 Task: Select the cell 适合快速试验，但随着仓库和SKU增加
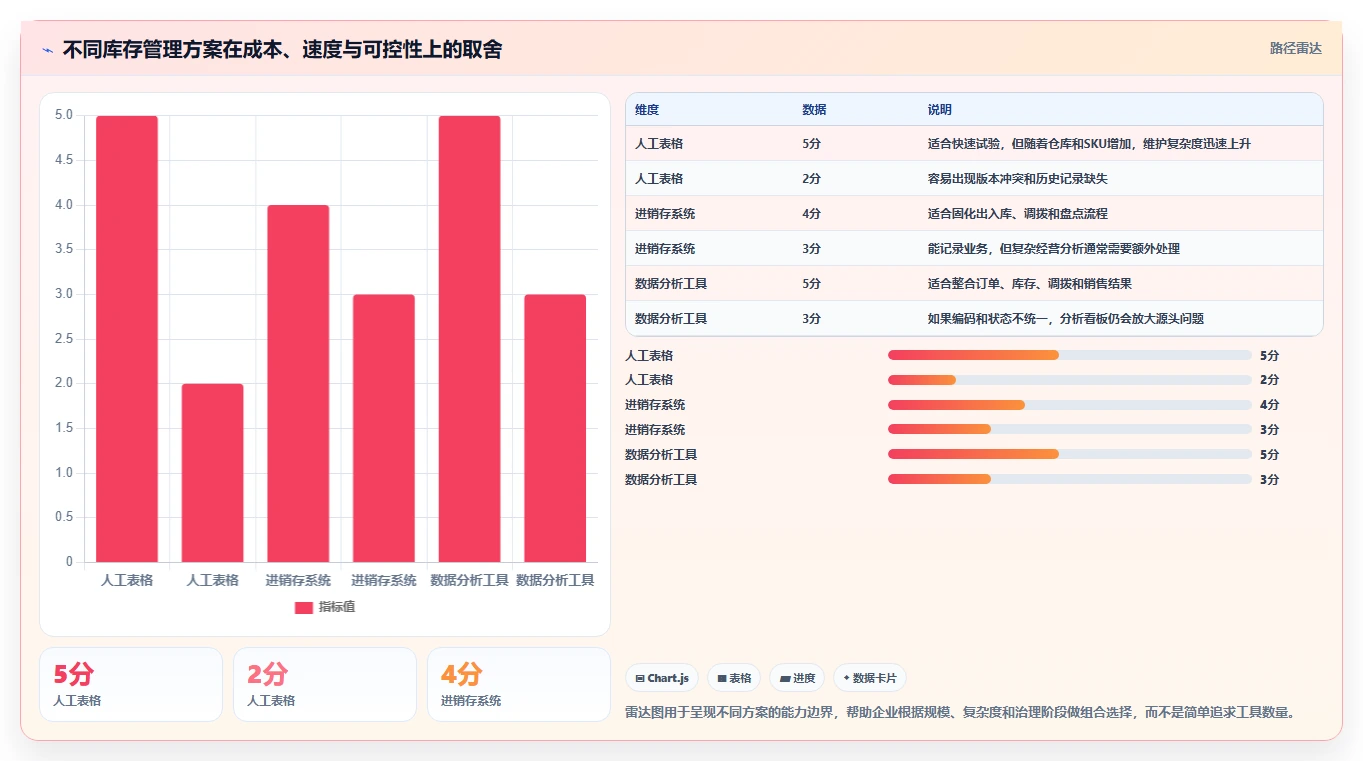pyautogui.click(x=1089, y=144)
